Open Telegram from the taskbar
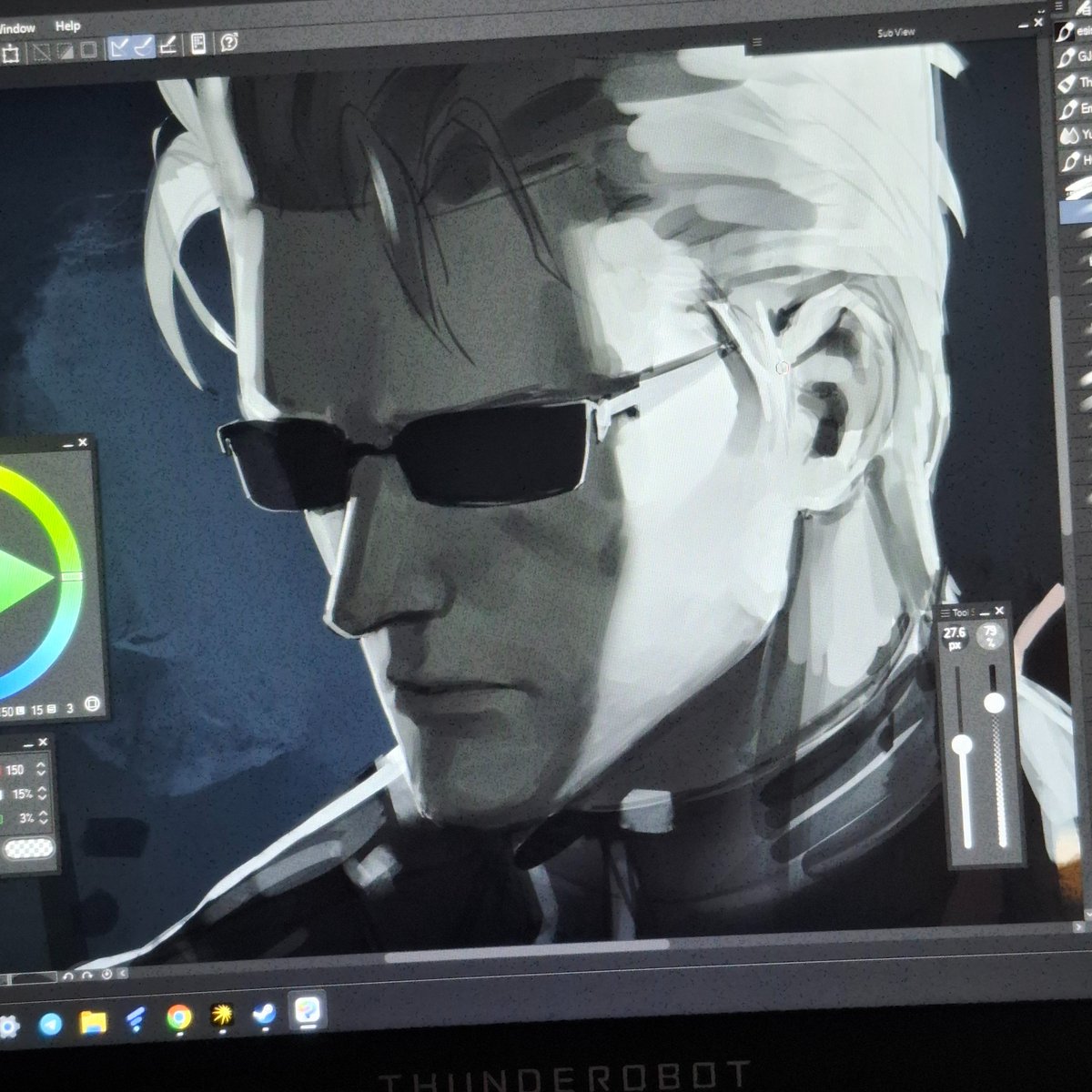 [x=49, y=1025]
